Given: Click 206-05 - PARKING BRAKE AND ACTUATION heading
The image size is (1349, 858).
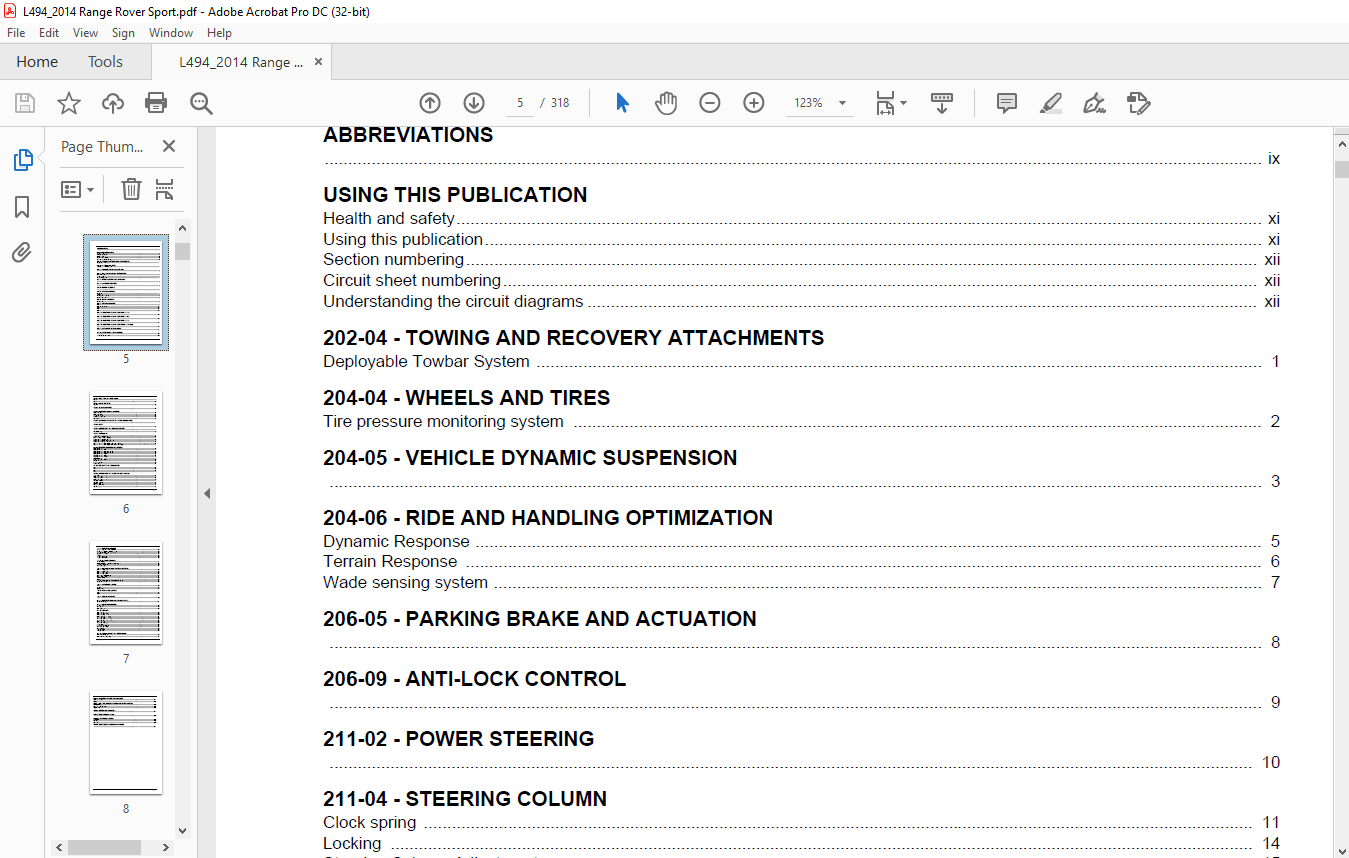Looking at the screenshot, I should pos(539,619).
